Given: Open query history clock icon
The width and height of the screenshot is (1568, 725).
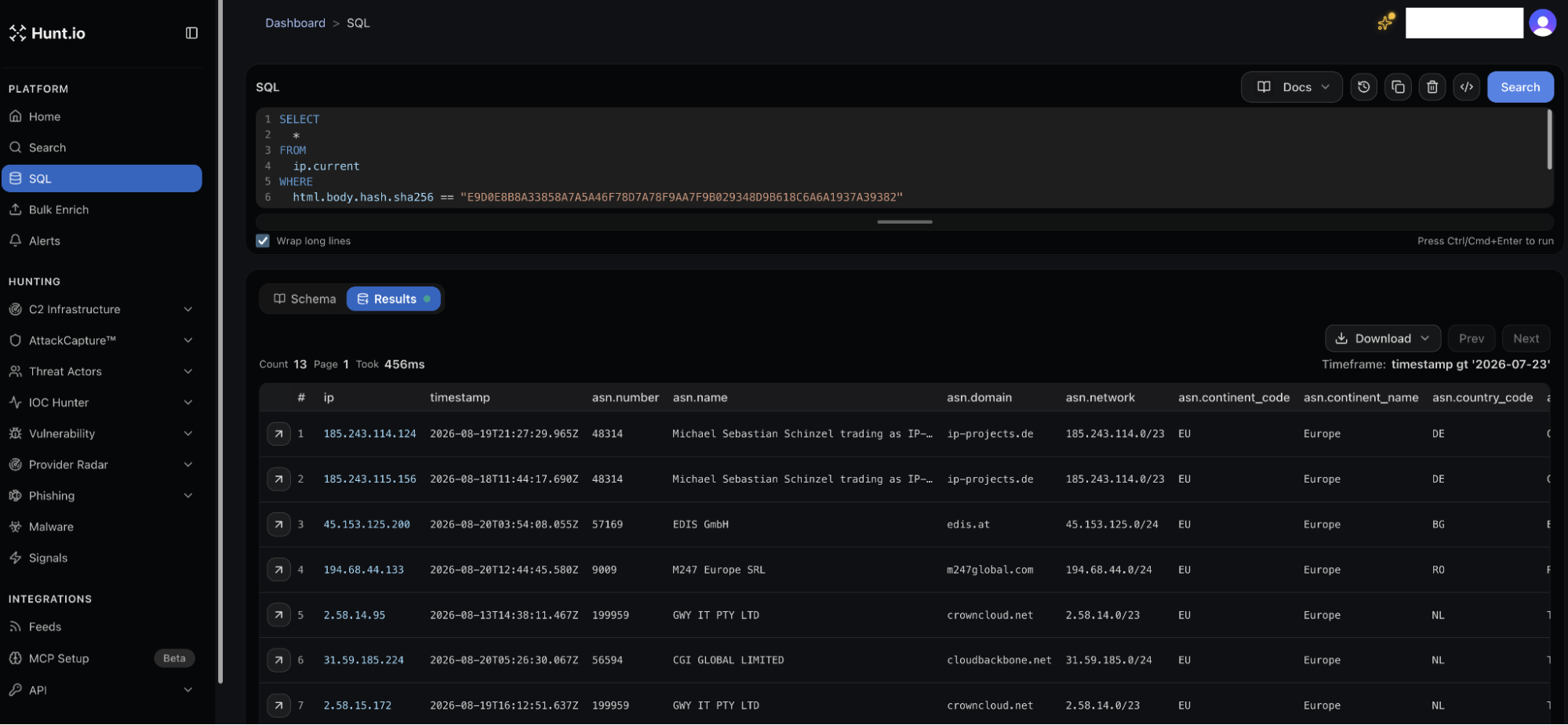Looking at the screenshot, I should (x=1363, y=87).
